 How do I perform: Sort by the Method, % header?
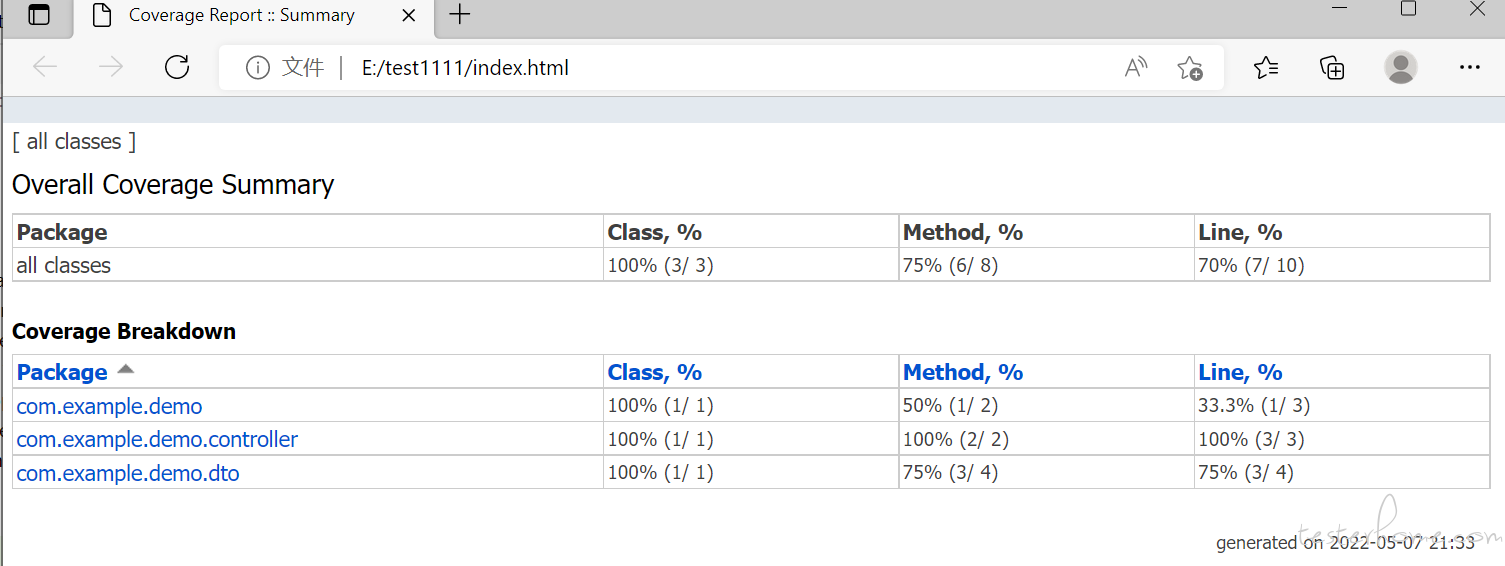tap(963, 372)
